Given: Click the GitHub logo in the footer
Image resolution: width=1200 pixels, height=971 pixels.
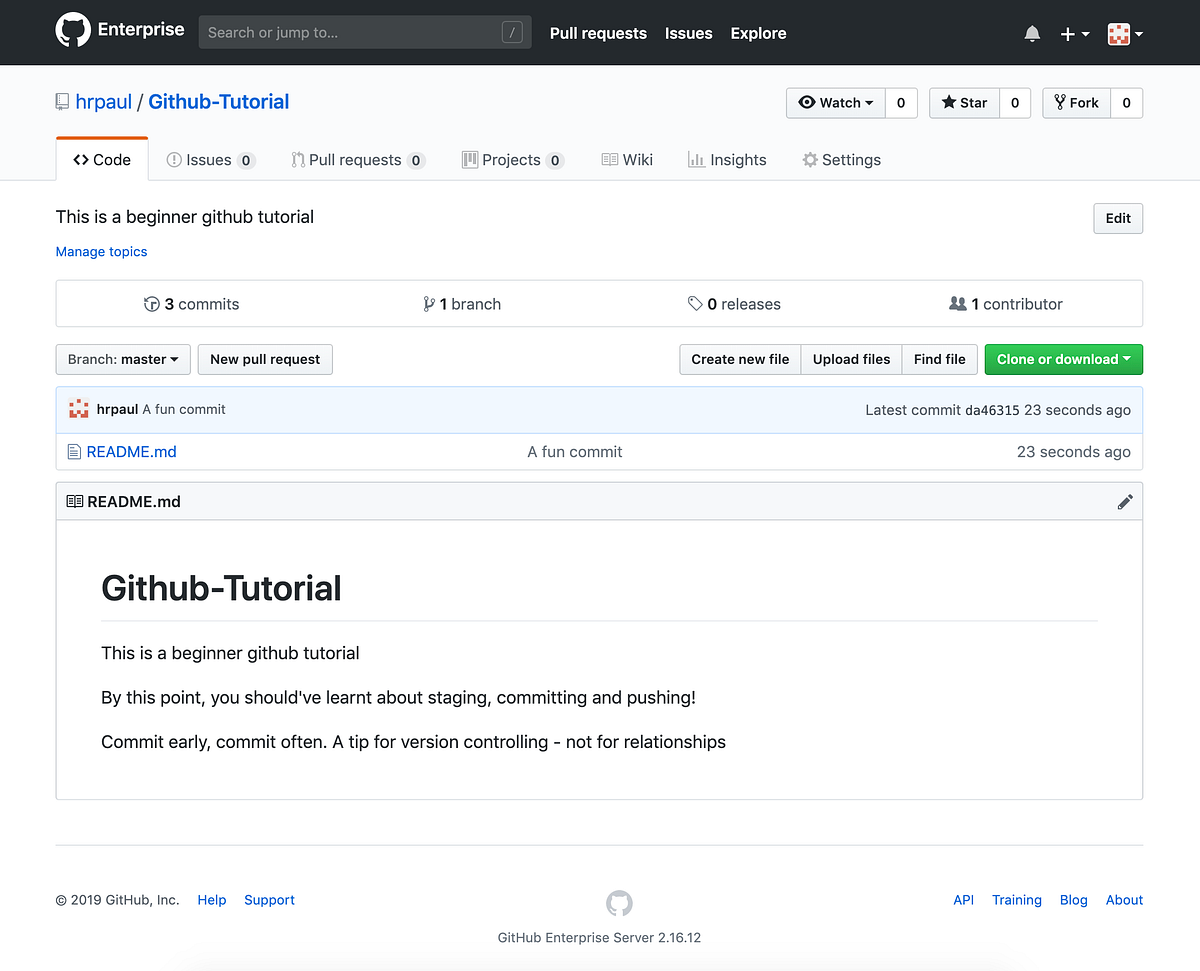Looking at the screenshot, I should (x=619, y=903).
